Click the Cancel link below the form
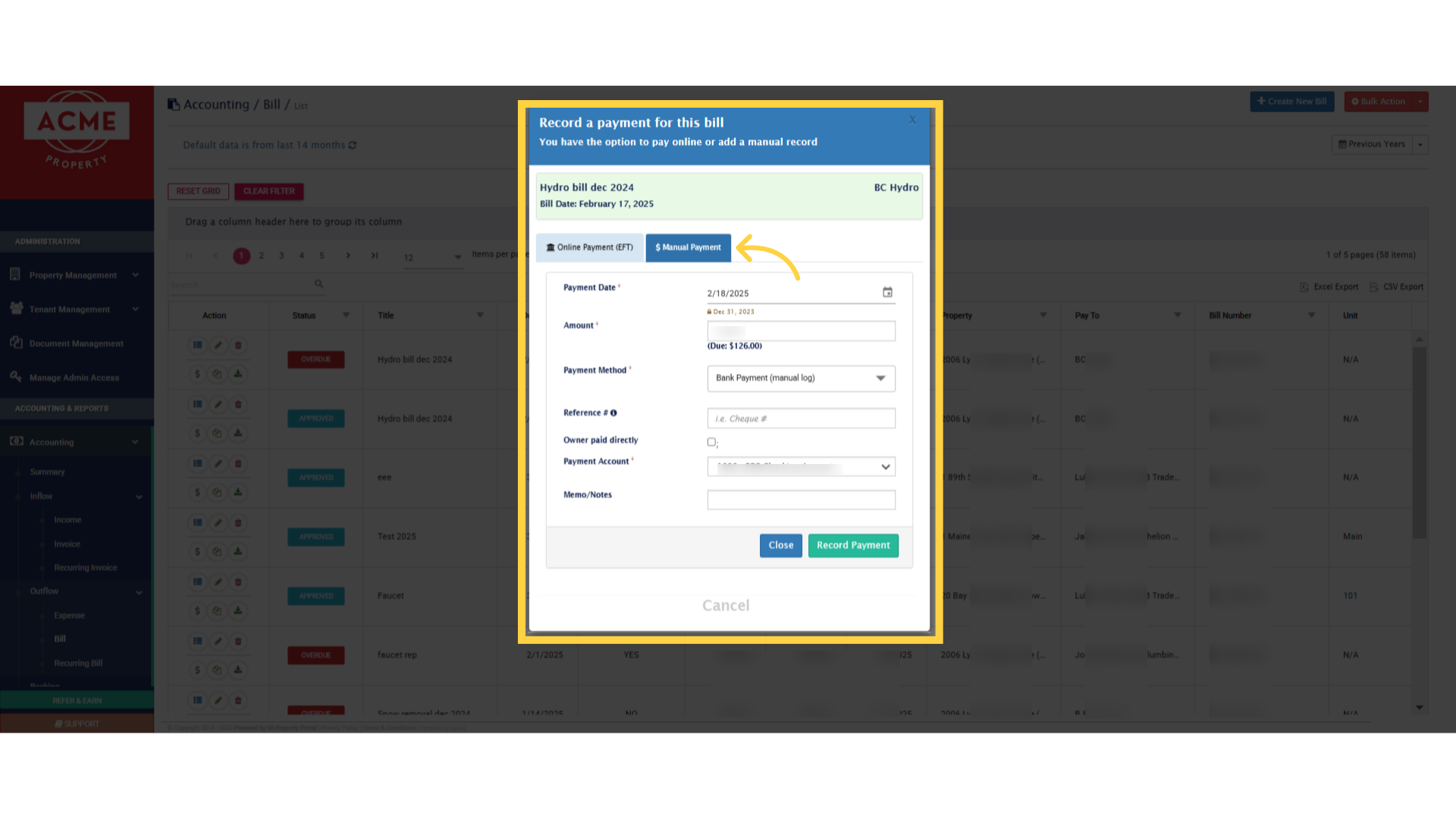1456x819 pixels. (726, 605)
